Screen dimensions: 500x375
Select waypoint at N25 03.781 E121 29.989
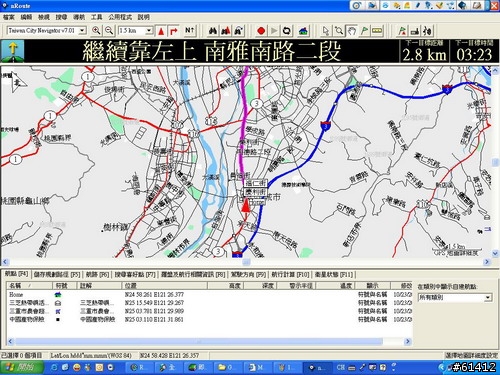210,311
